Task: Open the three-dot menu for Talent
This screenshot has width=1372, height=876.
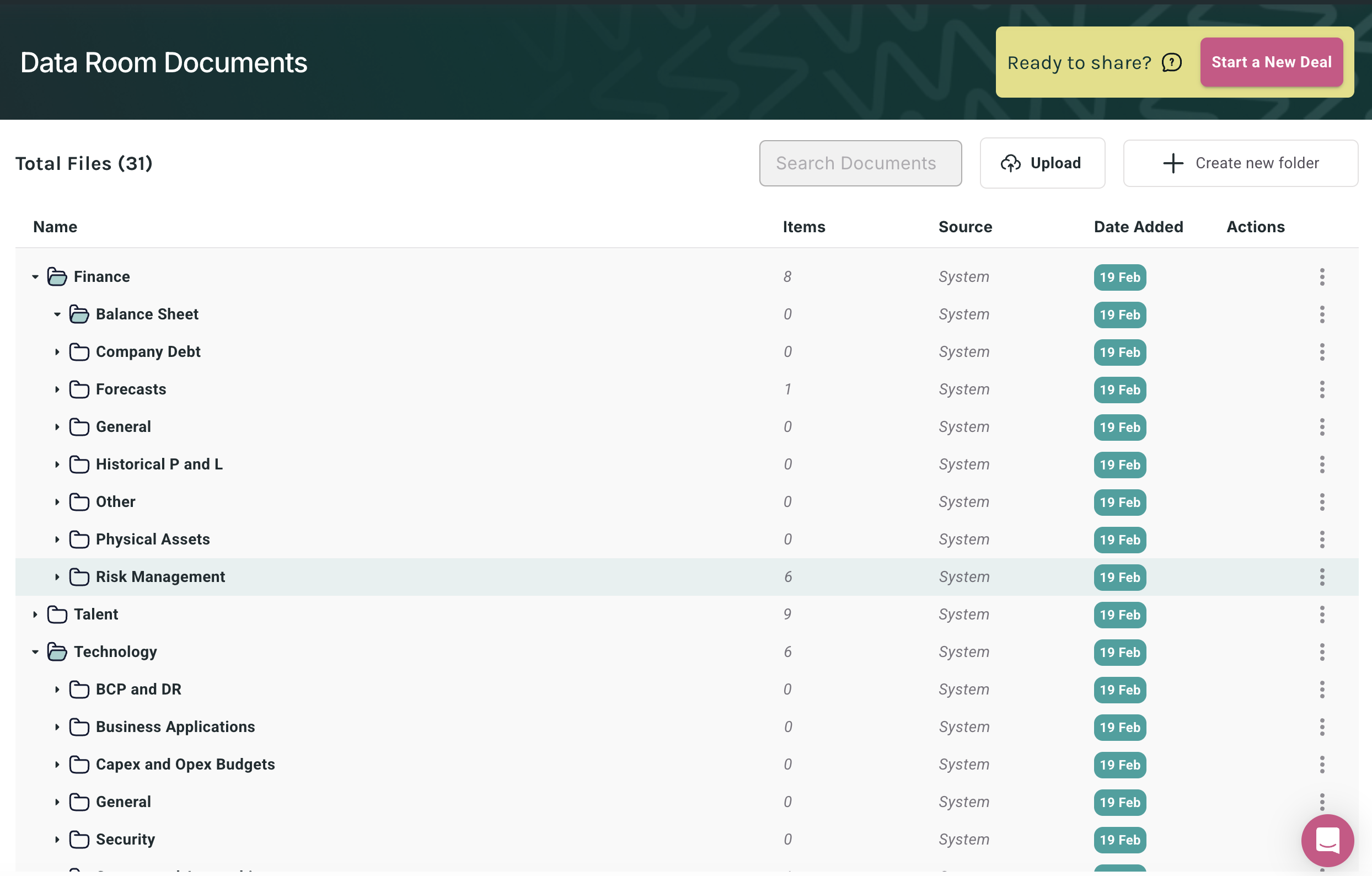Action: (1322, 615)
